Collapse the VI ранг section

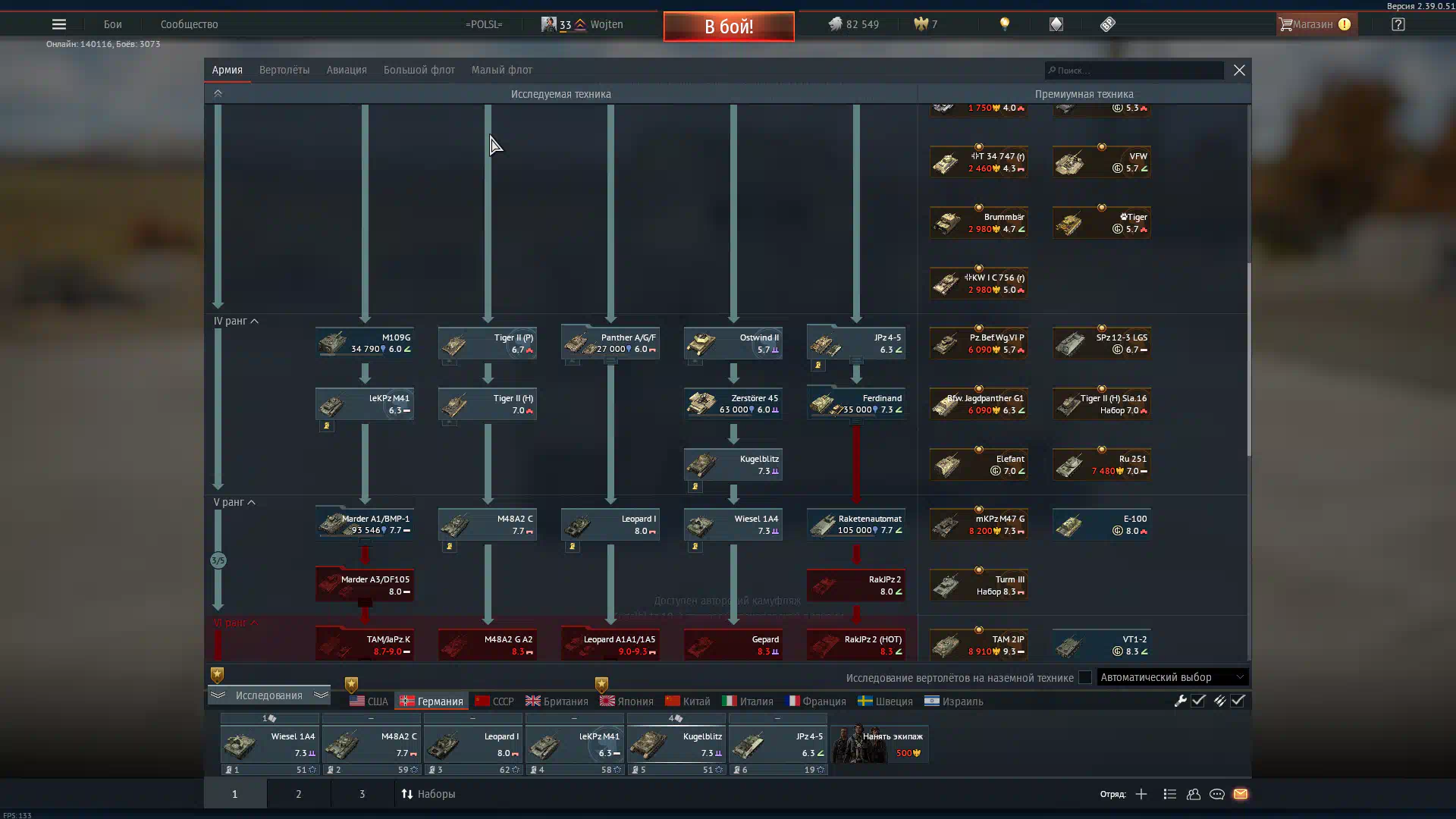click(236, 623)
